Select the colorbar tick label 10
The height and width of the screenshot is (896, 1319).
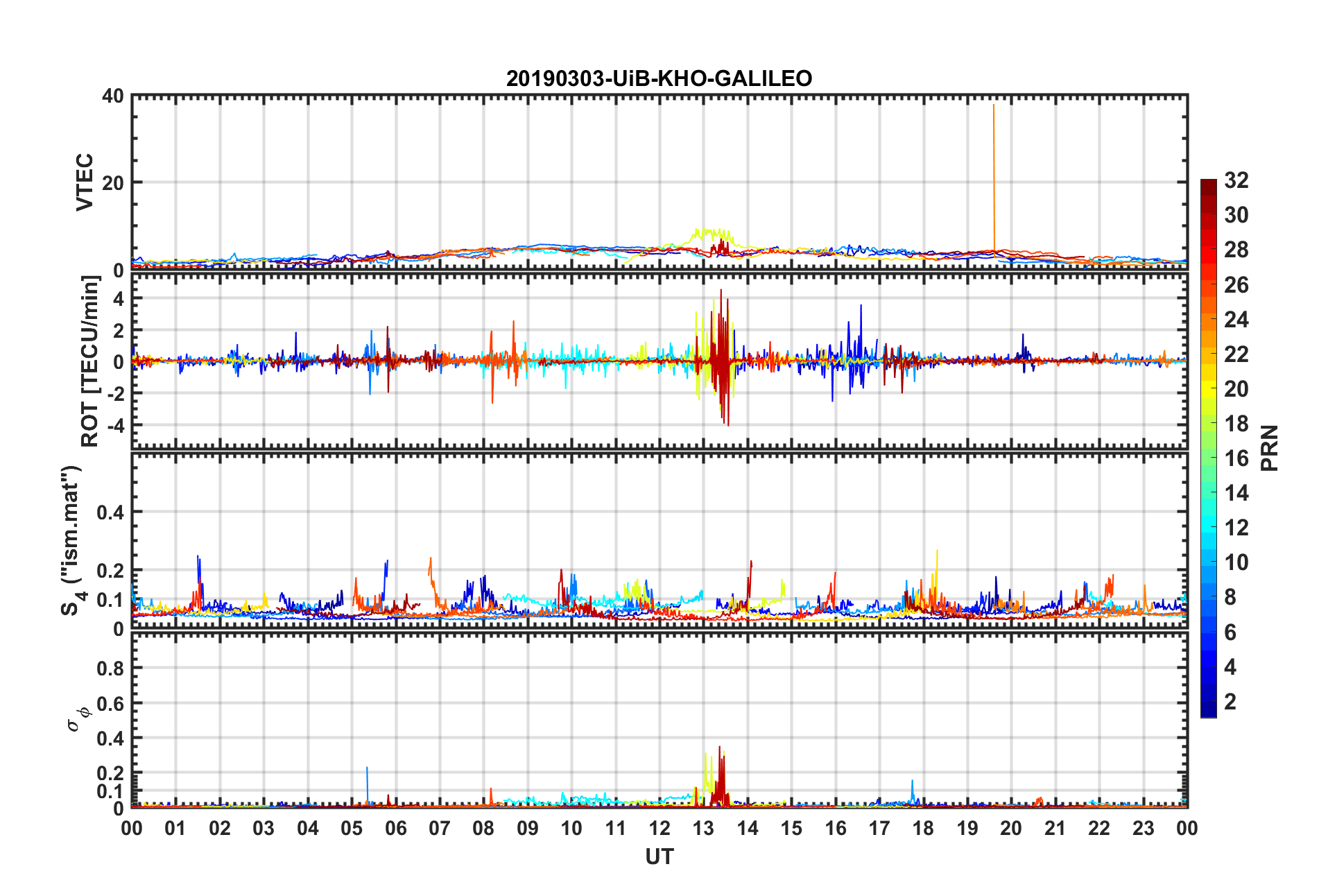coord(1236,562)
